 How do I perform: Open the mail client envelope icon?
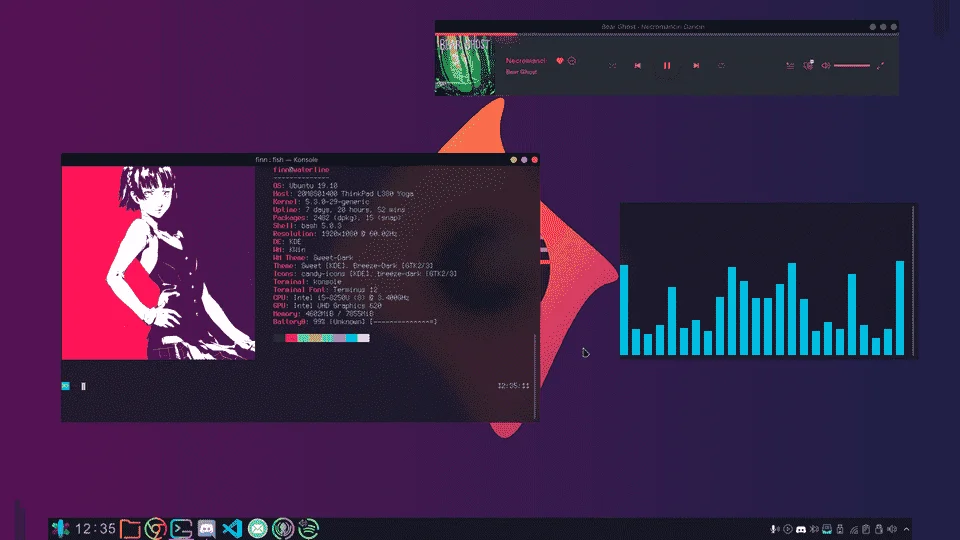(258, 528)
